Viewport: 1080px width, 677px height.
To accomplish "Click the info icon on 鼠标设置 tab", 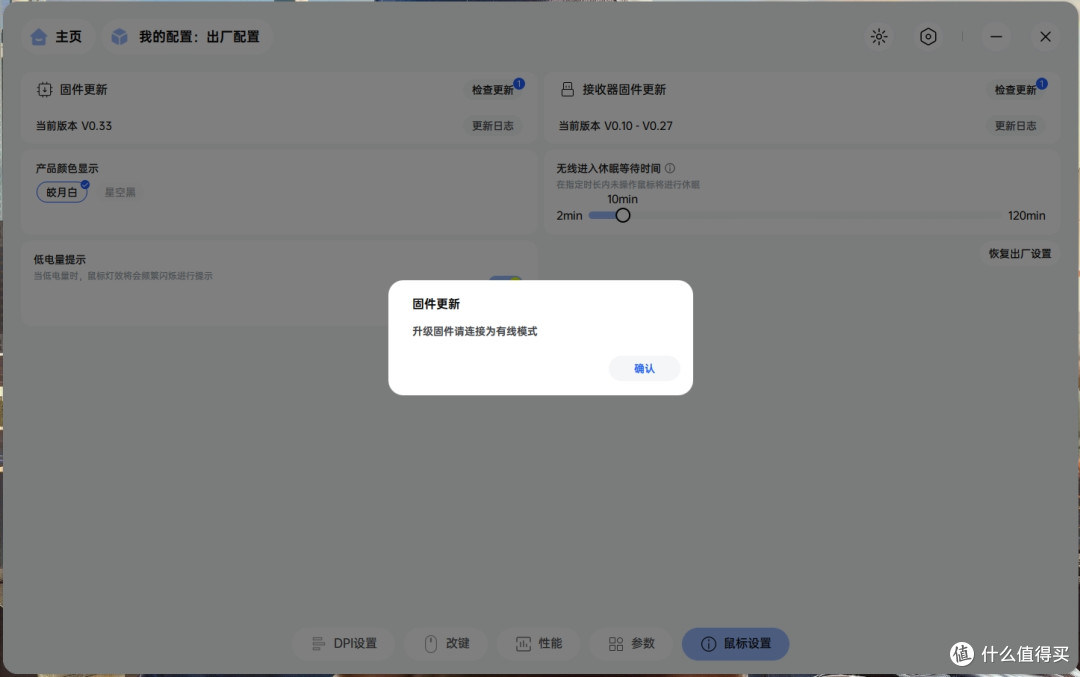I will tap(708, 643).
